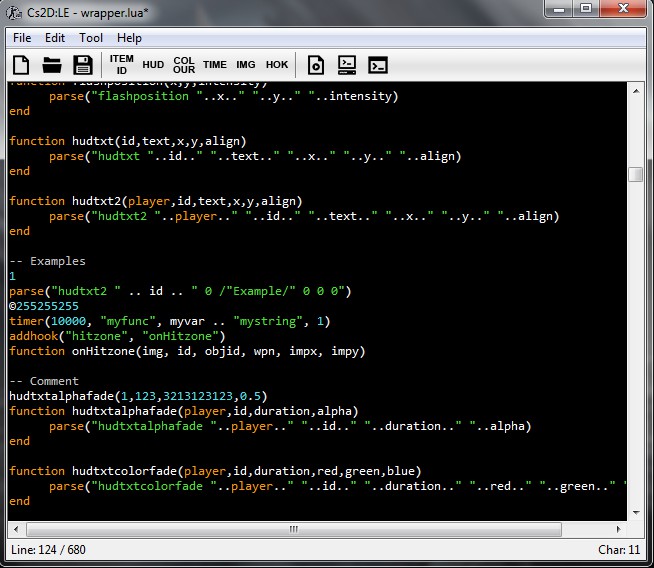Open the HOK hooks tool
Screen dimensions: 654x568
click(277, 65)
